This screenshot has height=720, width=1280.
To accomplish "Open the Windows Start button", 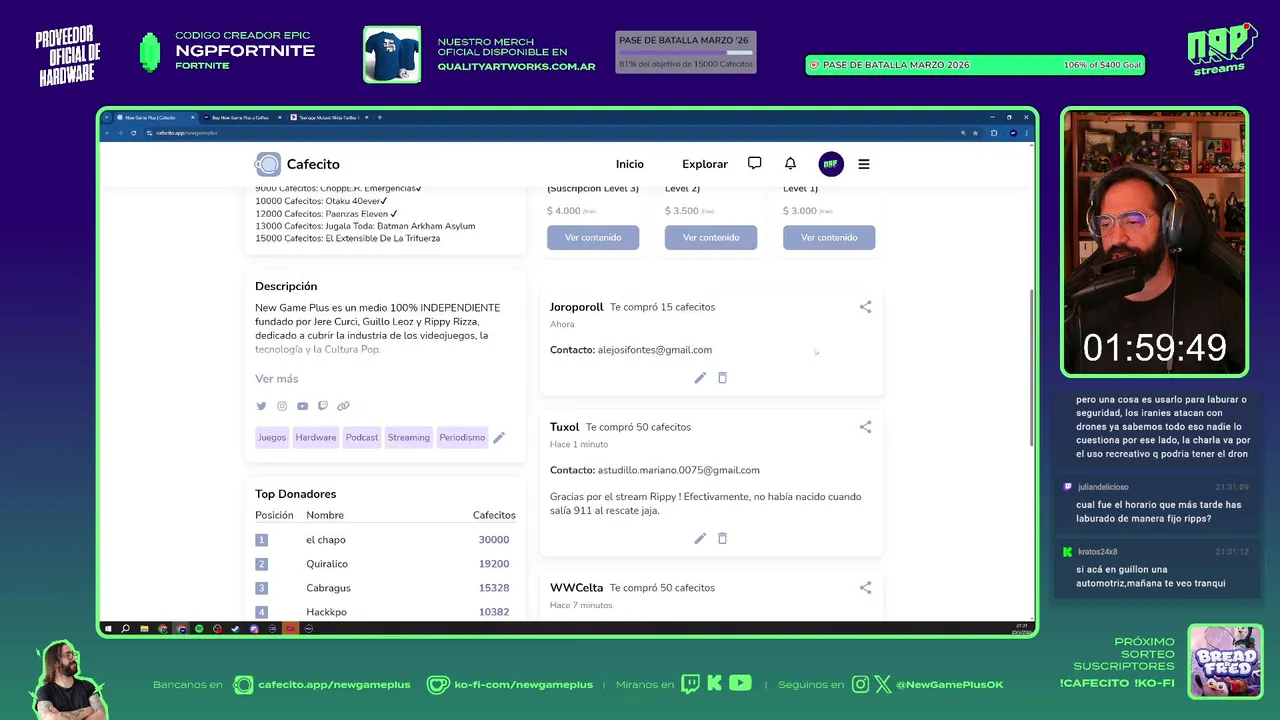I will [x=108, y=628].
